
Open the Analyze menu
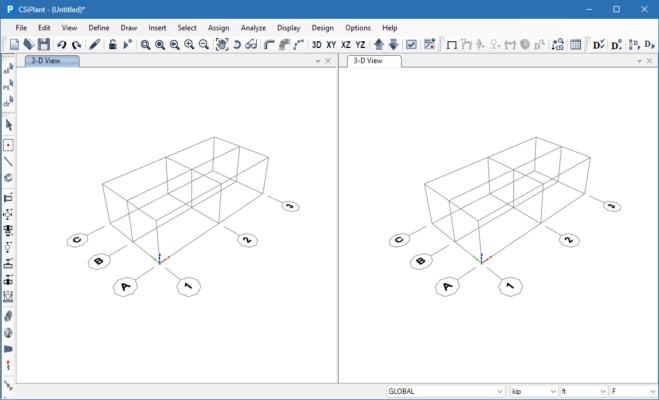click(253, 28)
